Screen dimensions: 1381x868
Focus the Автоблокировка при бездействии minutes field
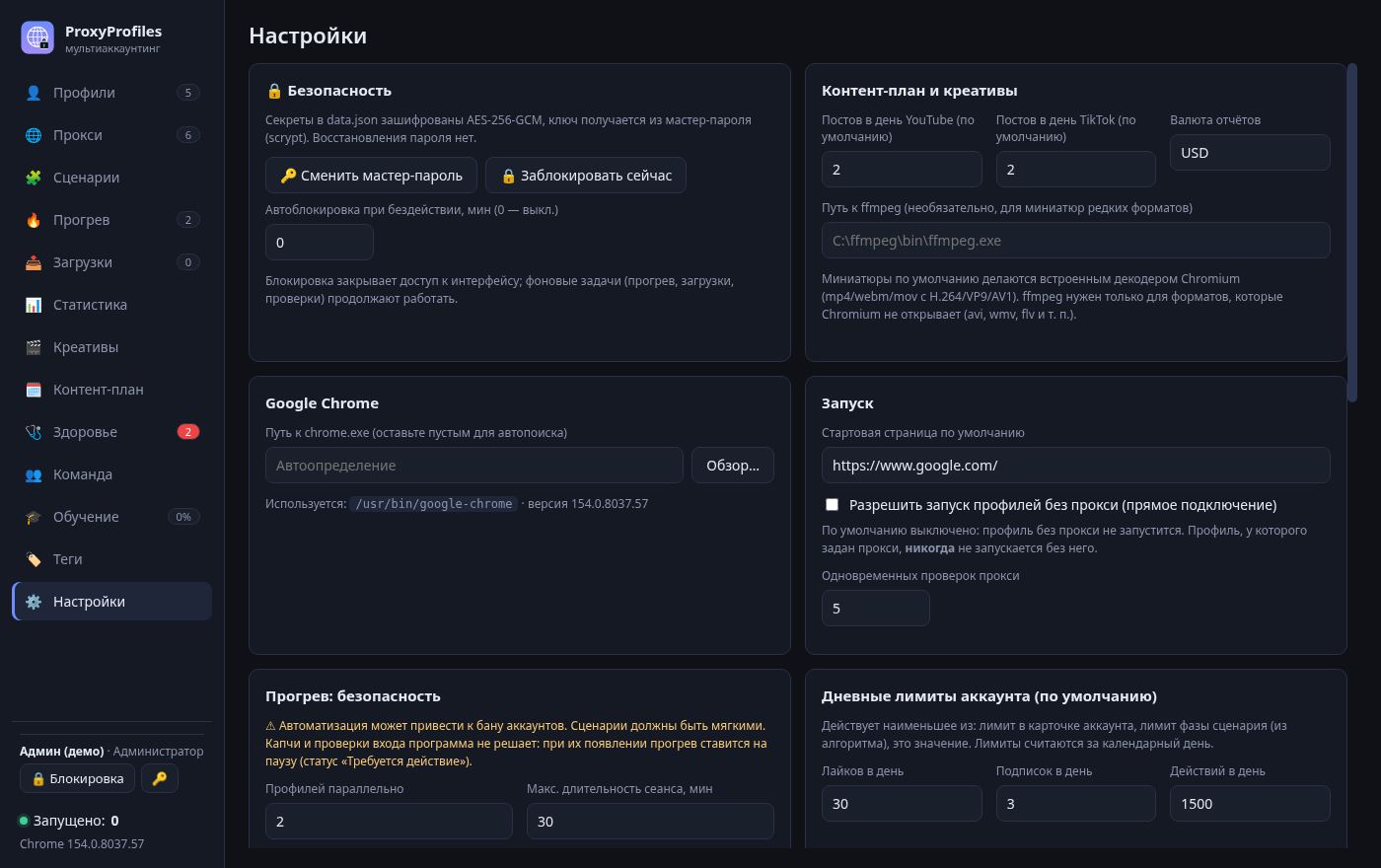[x=320, y=243]
